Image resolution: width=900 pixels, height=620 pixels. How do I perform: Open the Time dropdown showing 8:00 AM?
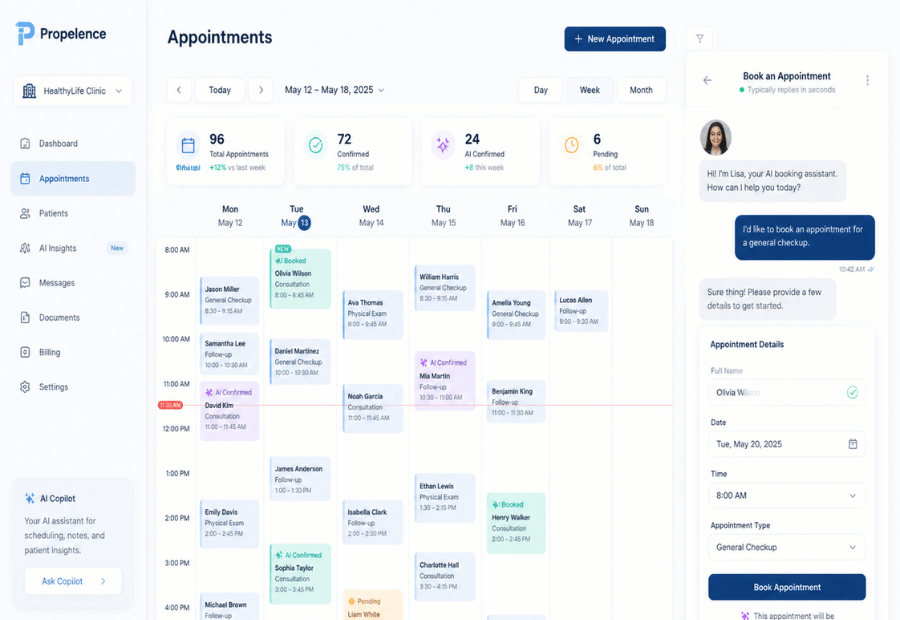pyautogui.click(x=787, y=495)
